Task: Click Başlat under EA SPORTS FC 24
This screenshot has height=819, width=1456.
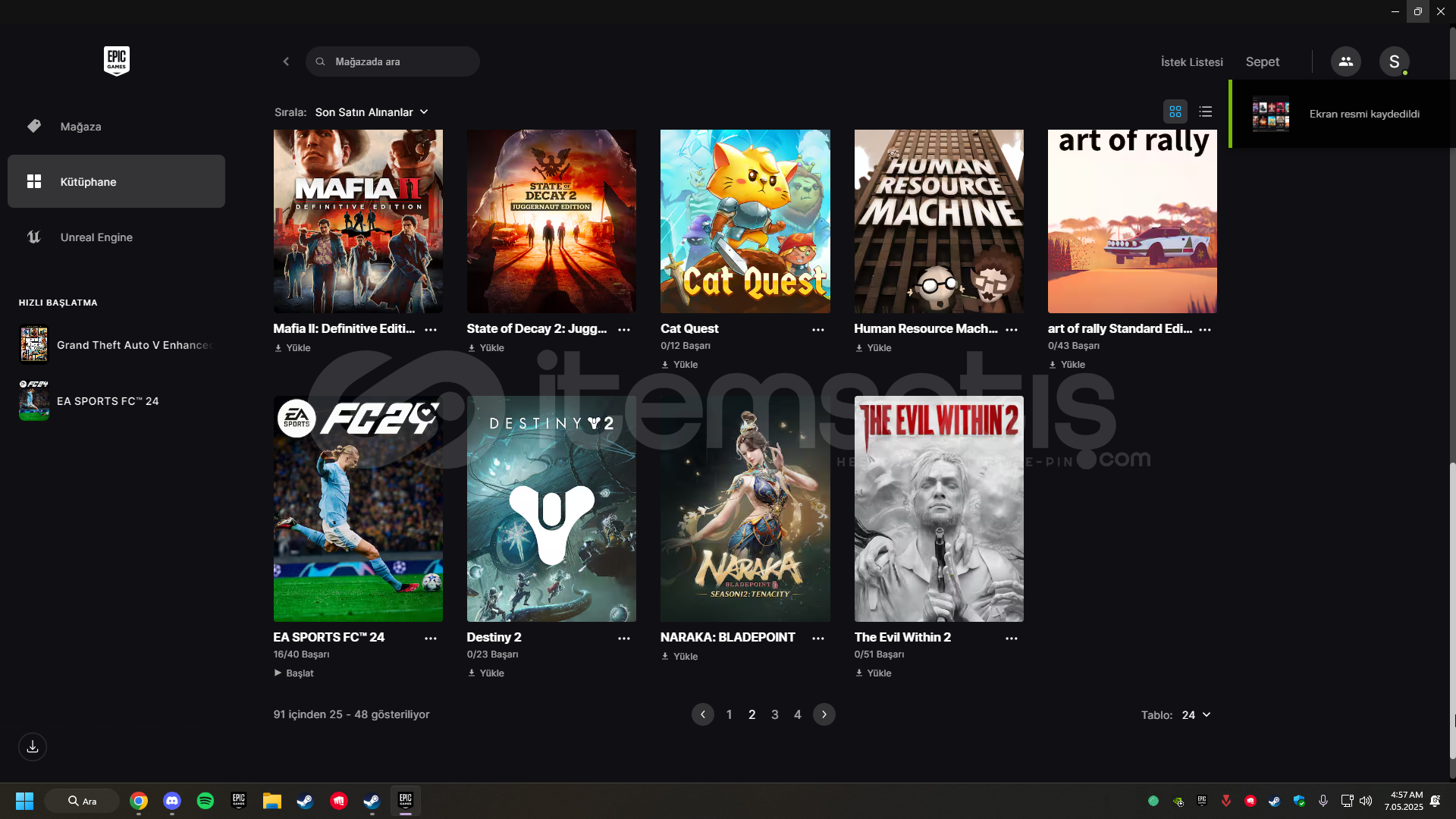Action: point(294,673)
